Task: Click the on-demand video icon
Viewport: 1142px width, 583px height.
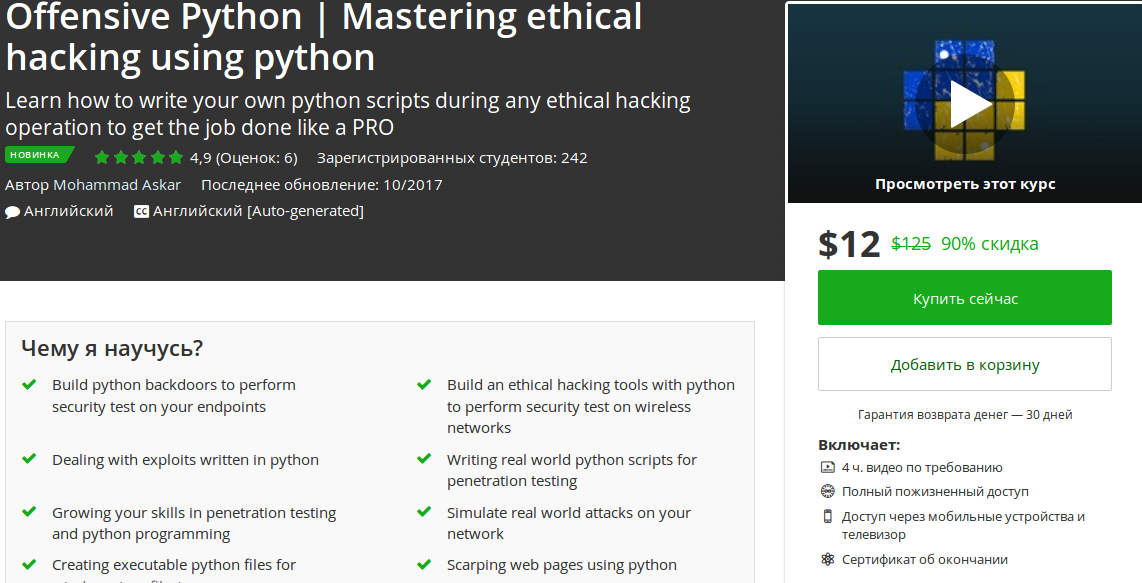Action: (x=827, y=467)
